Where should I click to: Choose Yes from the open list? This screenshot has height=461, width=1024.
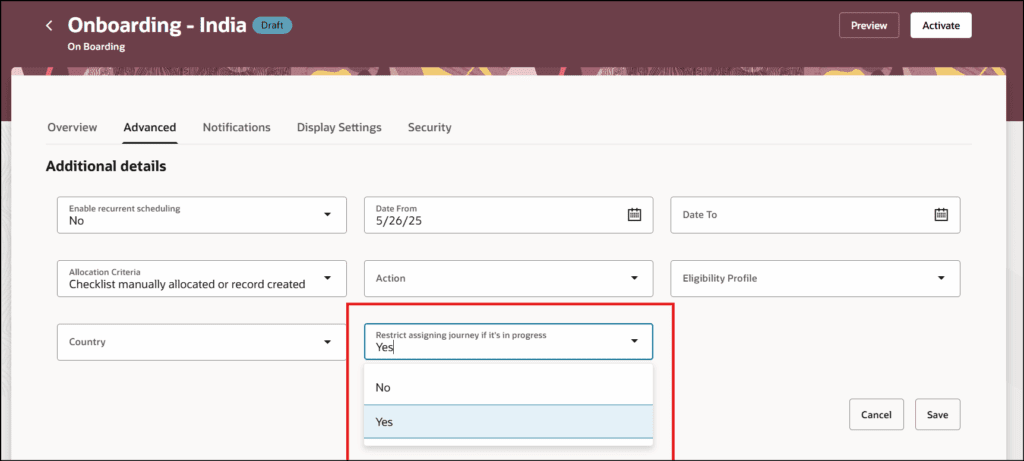(508, 422)
